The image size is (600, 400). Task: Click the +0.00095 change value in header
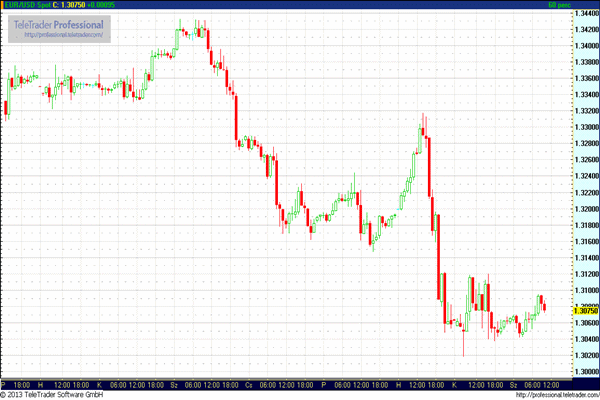pyautogui.click(x=102, y=5)
